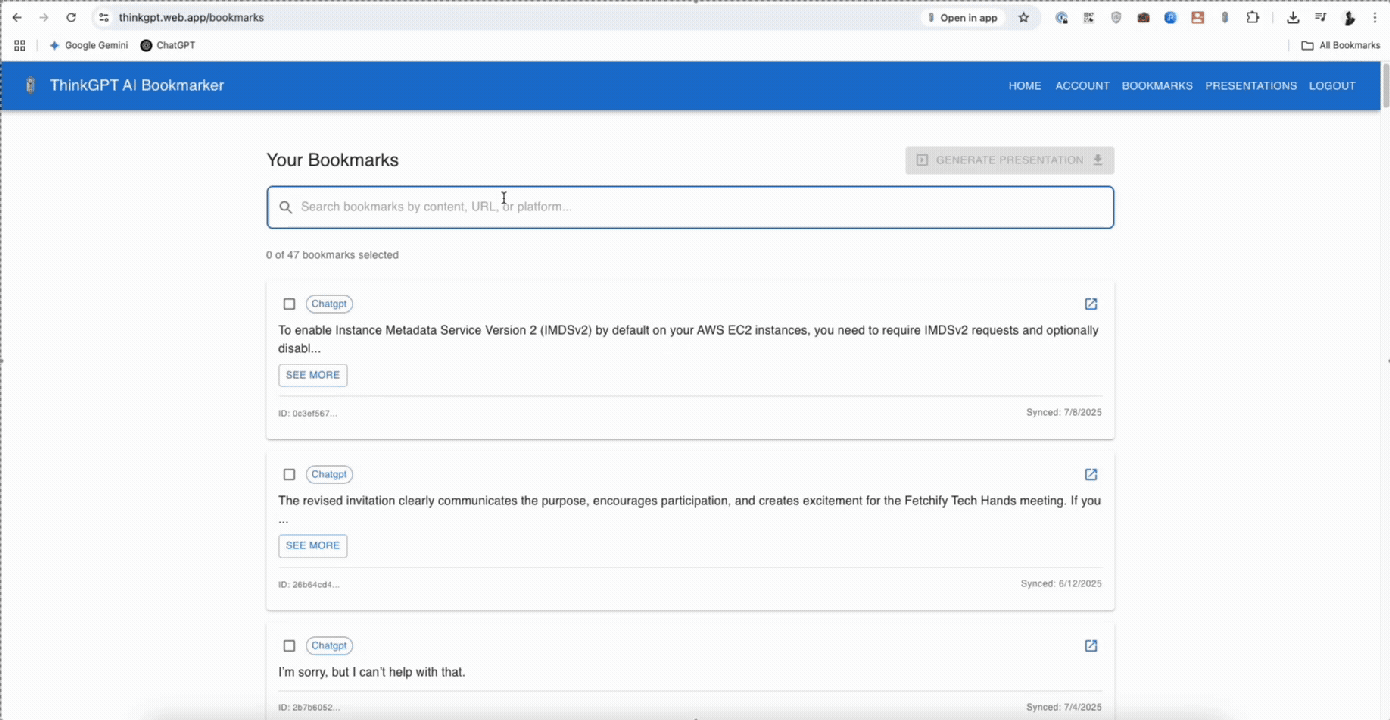Open the All Bookmarks folder
Screen dimensions: 1390x720
point(1340,45)
